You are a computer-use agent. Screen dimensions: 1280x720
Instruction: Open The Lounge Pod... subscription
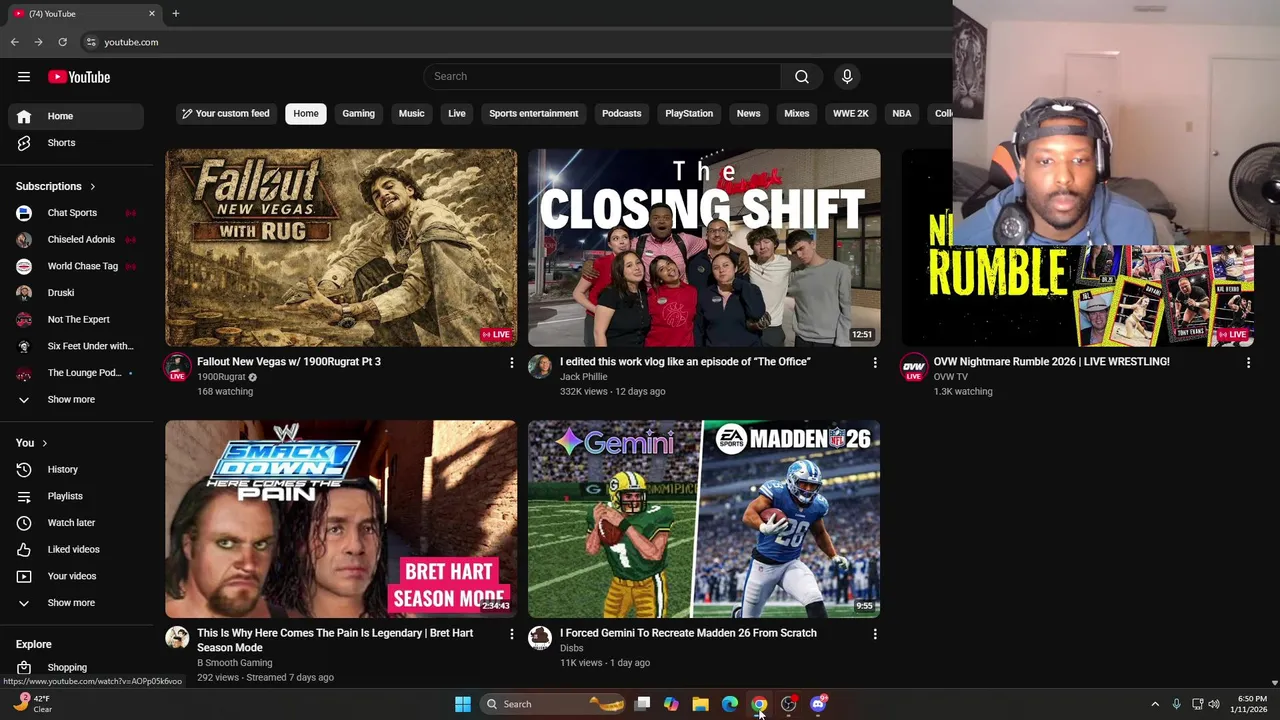(x=76, y=373)
